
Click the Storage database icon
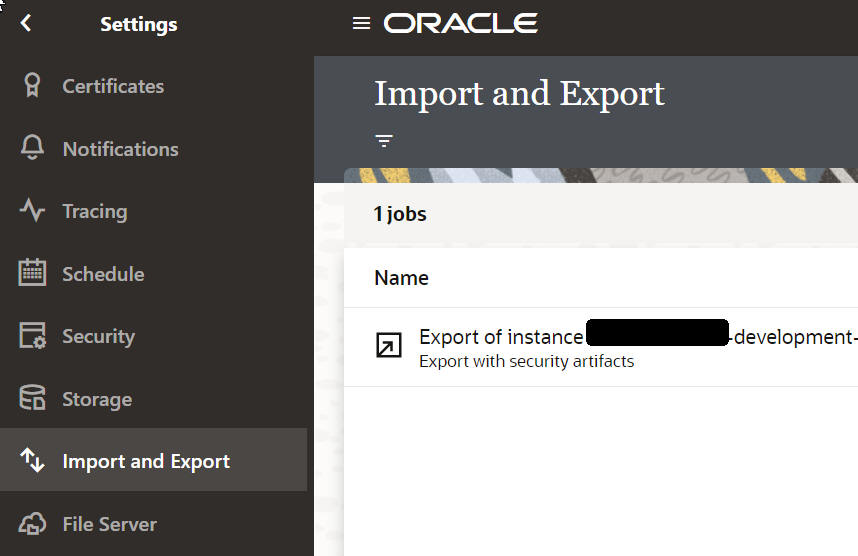click(32, 398)
